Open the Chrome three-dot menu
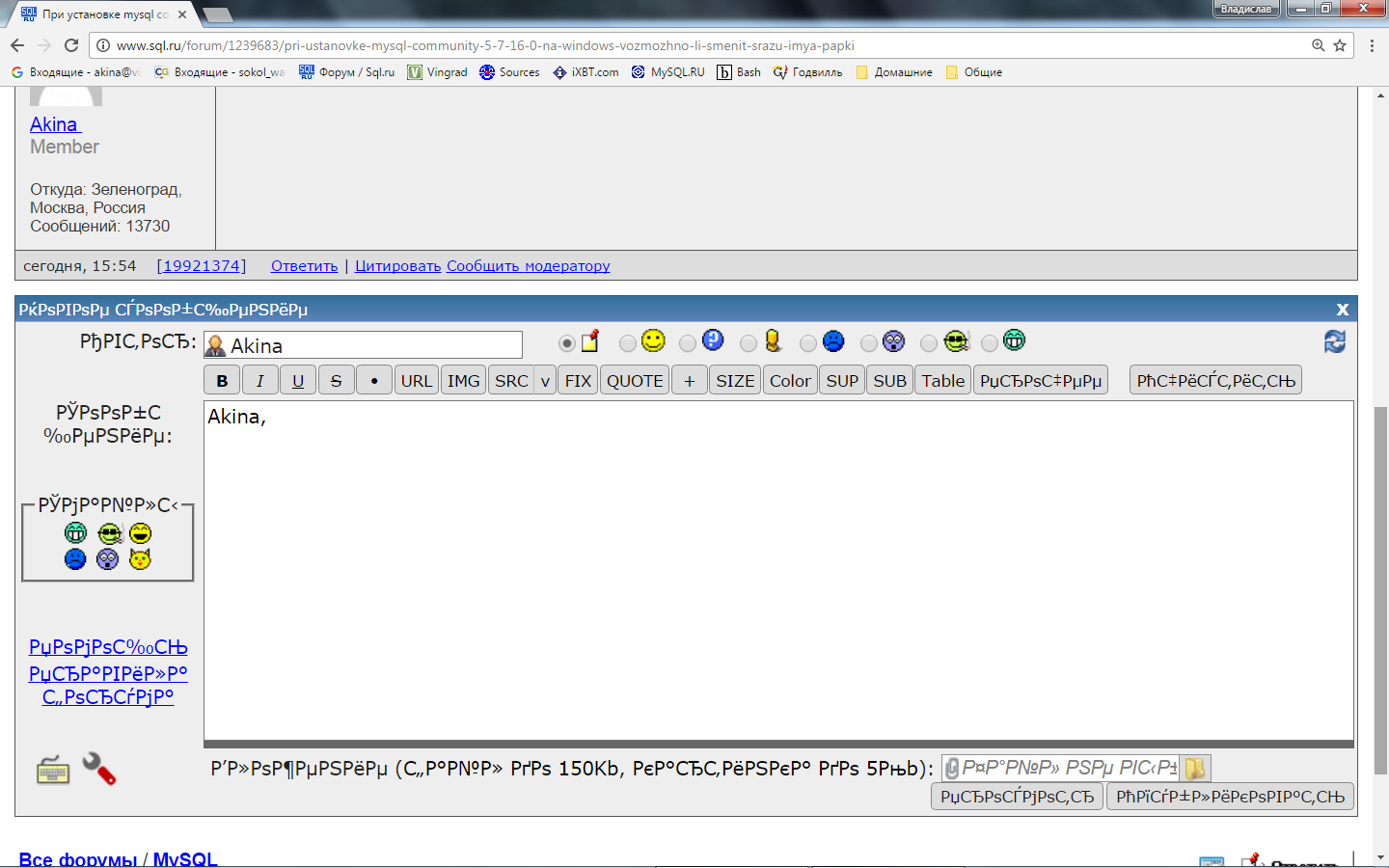Image resolution: width=1389 pixels, height=868 pixels. 1372,45
